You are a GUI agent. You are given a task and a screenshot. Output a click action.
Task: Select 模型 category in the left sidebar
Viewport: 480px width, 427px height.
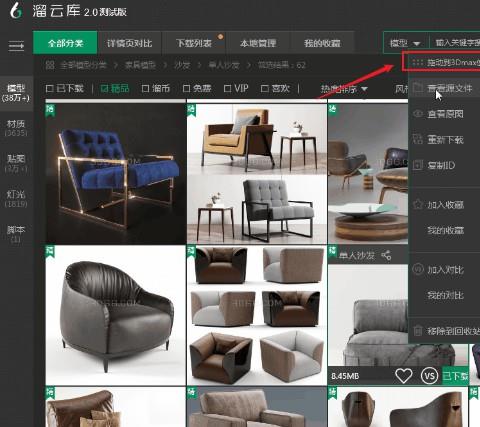coord(16,93)
